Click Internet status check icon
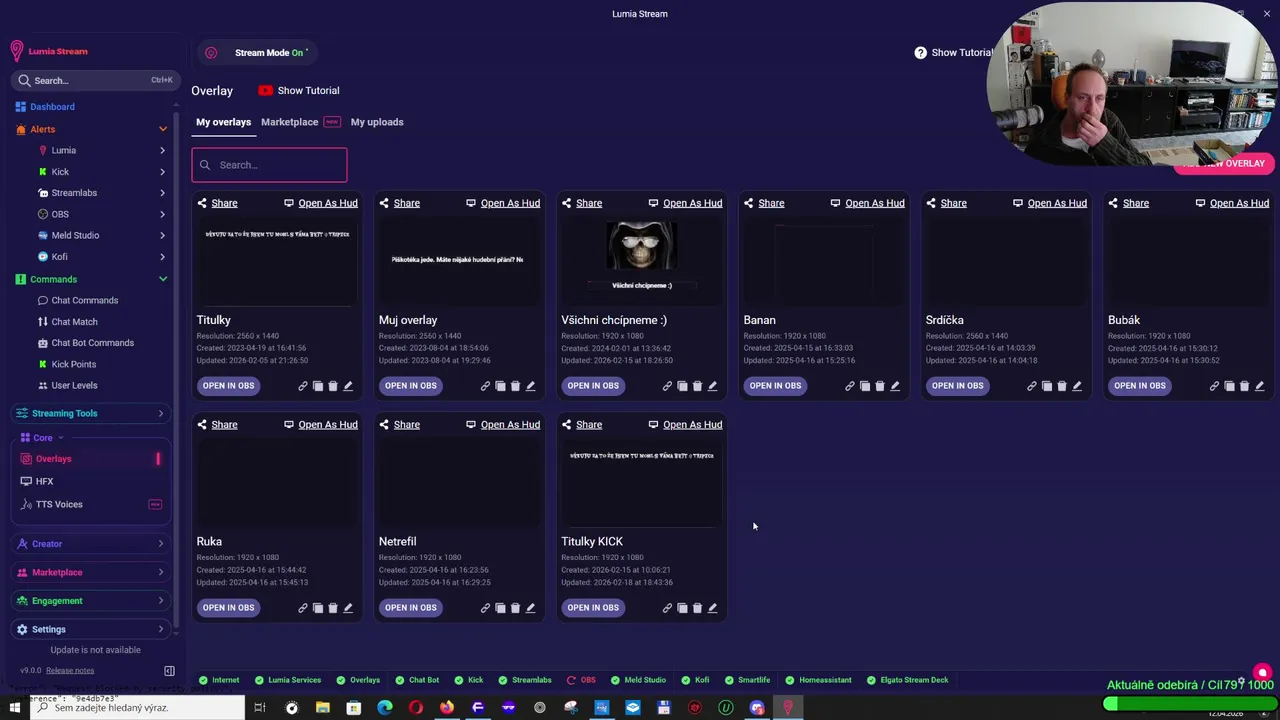 point(203,680)
